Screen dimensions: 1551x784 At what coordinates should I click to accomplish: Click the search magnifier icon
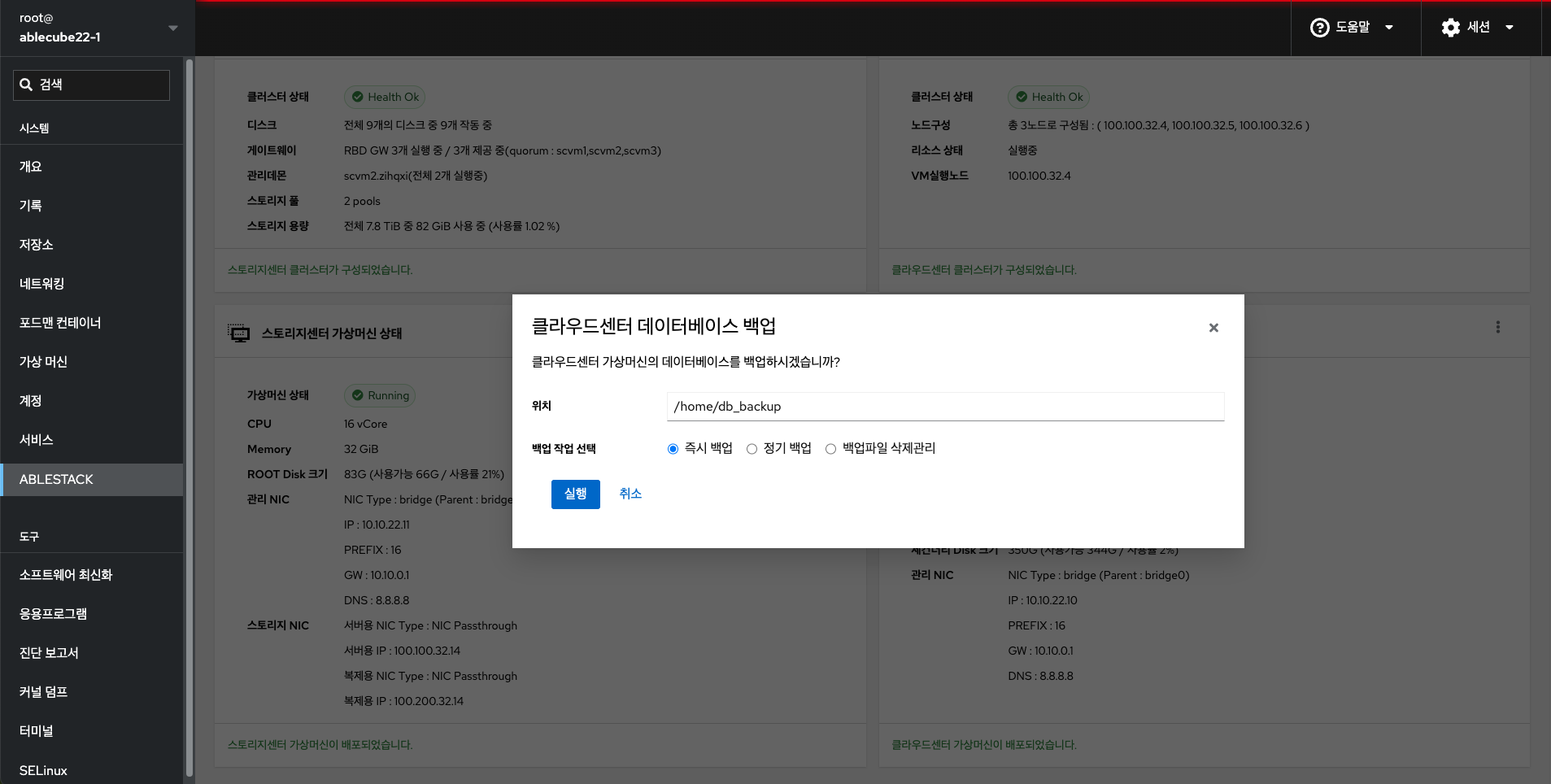(x=27, y=85)
